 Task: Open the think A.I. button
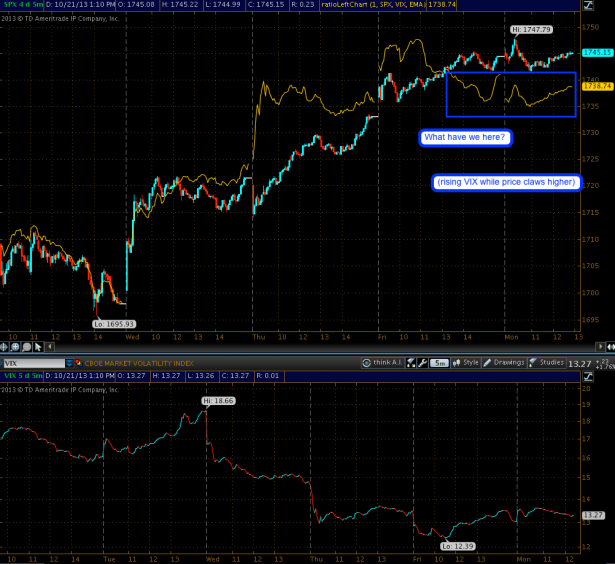tap(383, 363)
